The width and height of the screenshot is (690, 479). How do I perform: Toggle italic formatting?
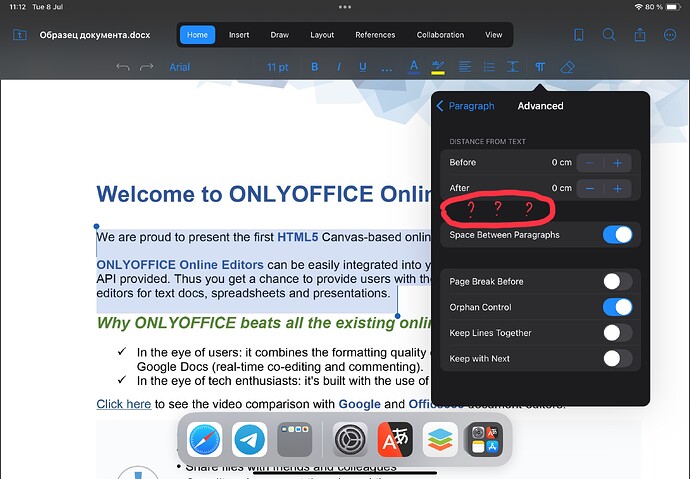click(338, 67)
